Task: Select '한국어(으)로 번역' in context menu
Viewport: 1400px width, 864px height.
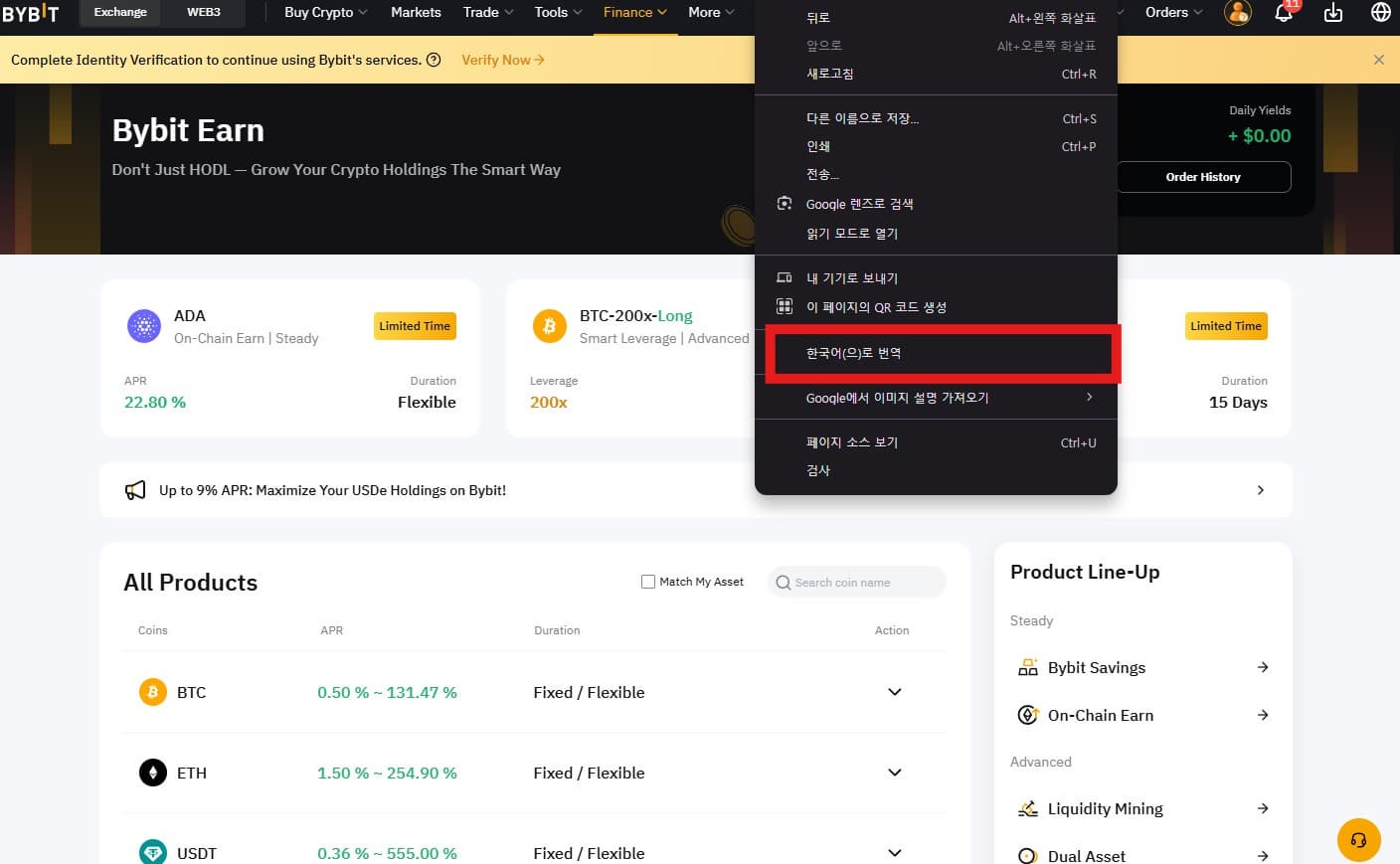Action: [937, 353]
